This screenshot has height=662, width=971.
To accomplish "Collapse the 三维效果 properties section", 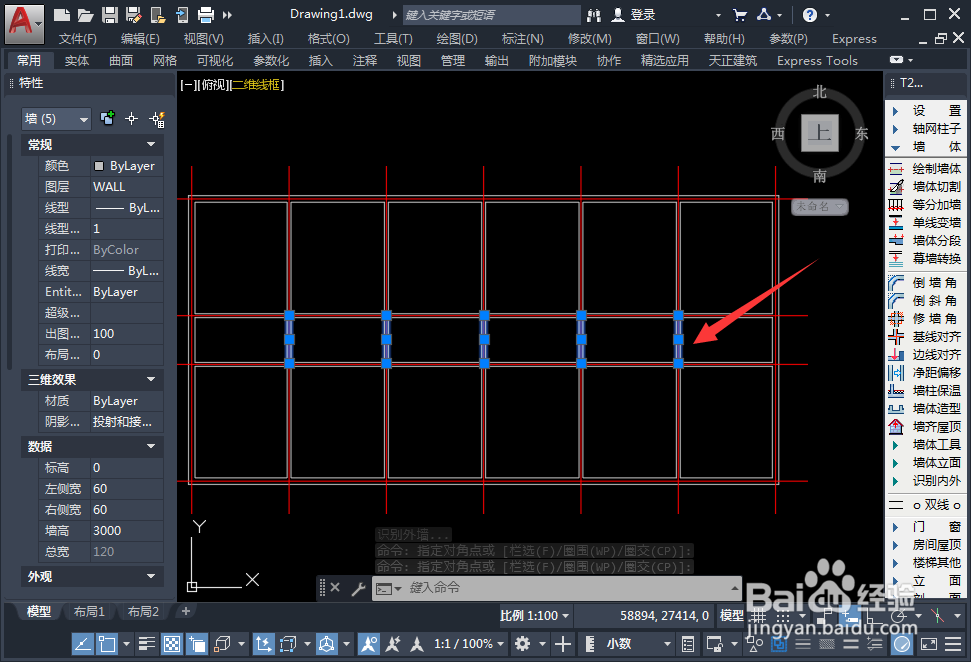I will pyautogui.click(x=151, y=379).
